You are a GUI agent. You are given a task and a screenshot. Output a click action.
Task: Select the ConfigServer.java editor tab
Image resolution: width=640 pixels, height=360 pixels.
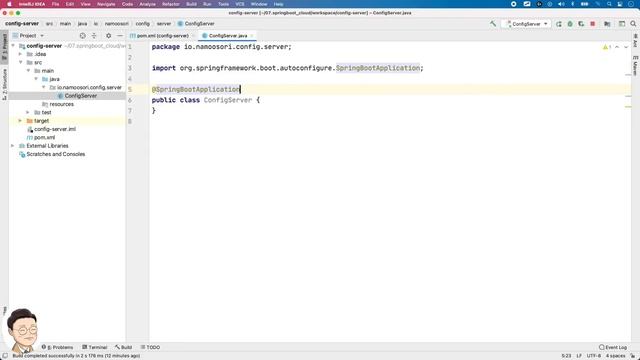coord(228,36)
